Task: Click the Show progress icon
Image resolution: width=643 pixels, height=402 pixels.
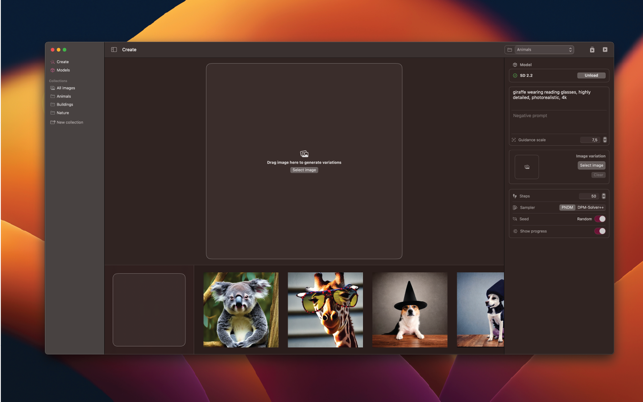Action: pyautogui.click(x=515, y=231)
